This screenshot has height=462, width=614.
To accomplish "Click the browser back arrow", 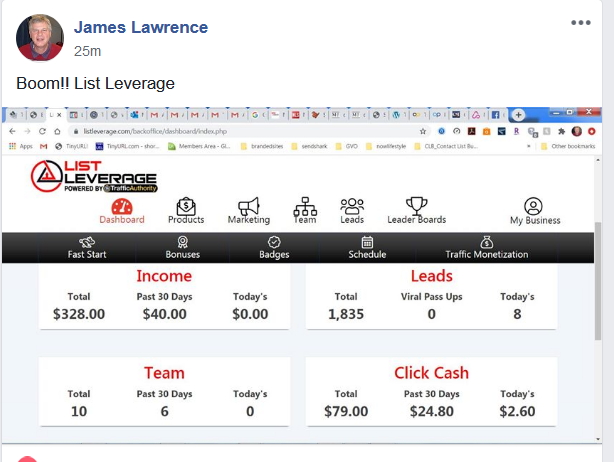I will [x=13, y=131].
